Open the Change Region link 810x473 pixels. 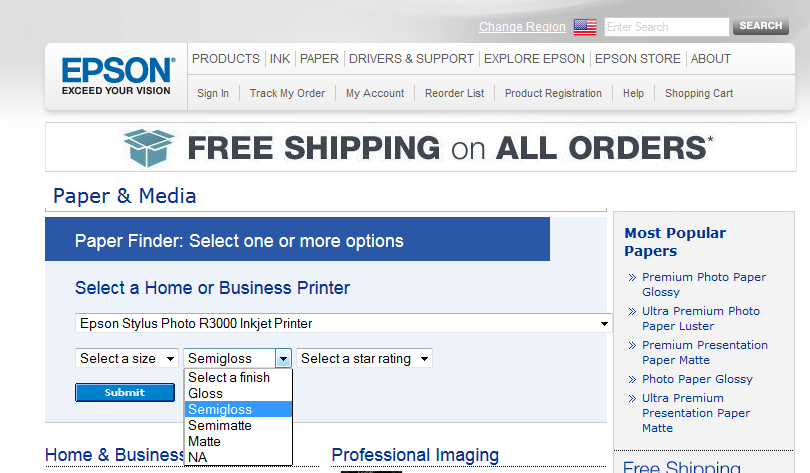click(522, 27)
